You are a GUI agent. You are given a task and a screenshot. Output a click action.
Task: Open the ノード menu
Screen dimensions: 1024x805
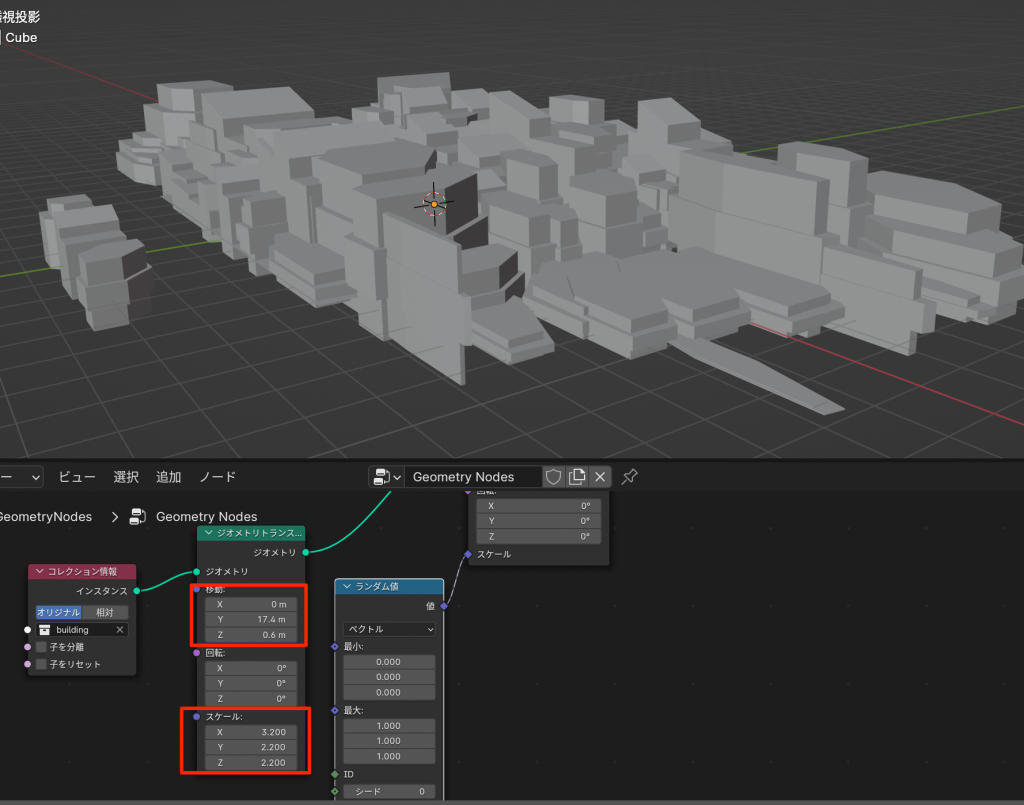pyautogui.click(x=217, y=477)
